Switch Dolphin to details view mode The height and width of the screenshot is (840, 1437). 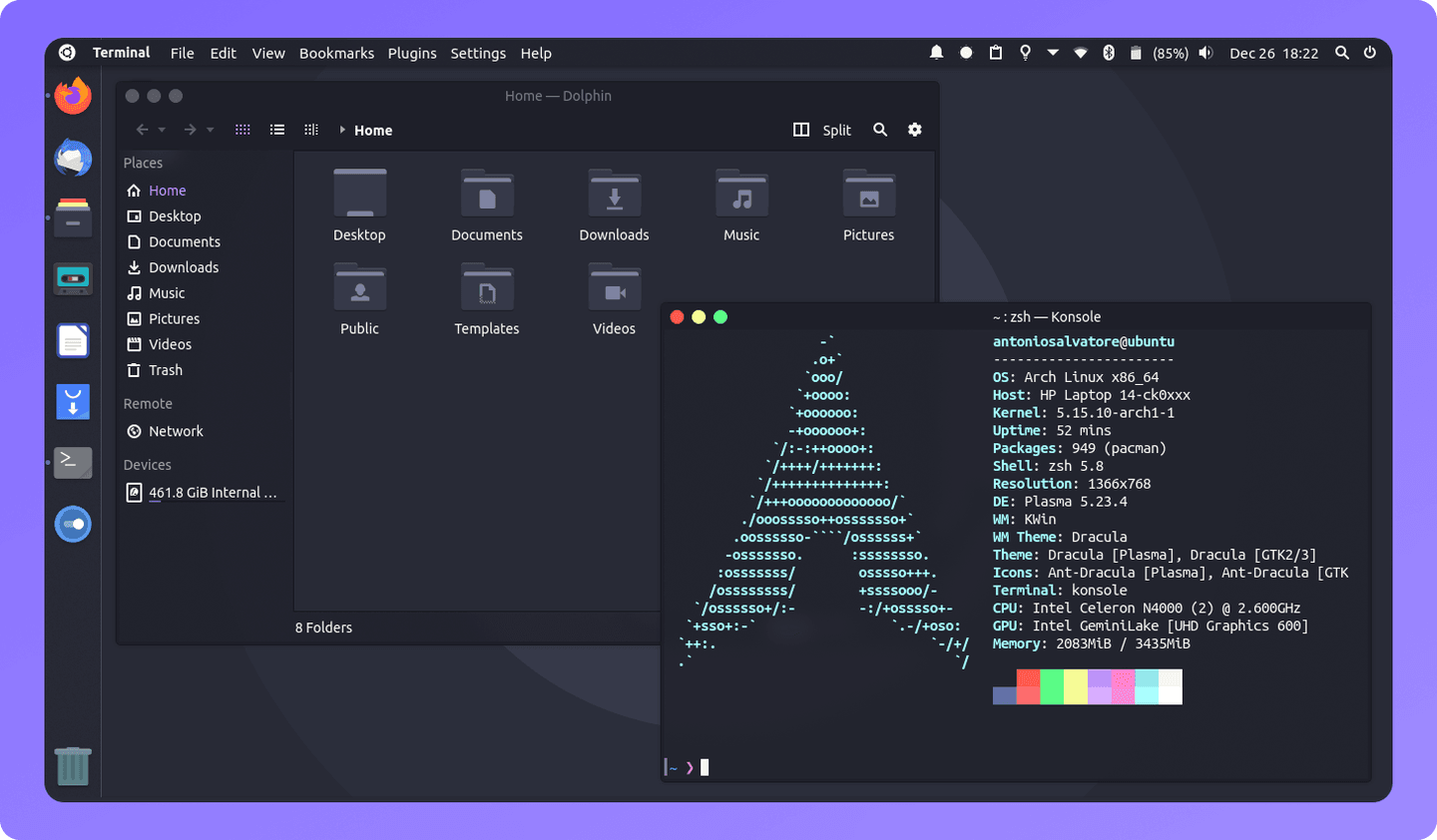[276, 129]
